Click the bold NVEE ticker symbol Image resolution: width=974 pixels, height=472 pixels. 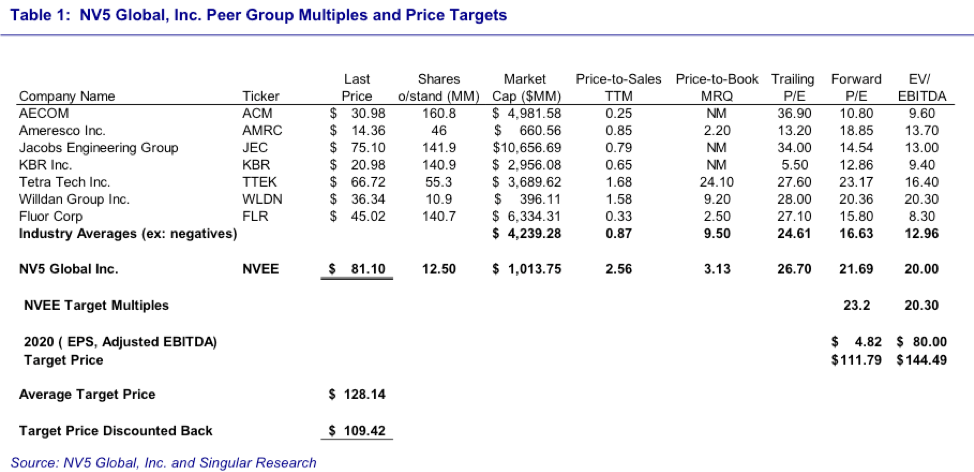[261, 269]
